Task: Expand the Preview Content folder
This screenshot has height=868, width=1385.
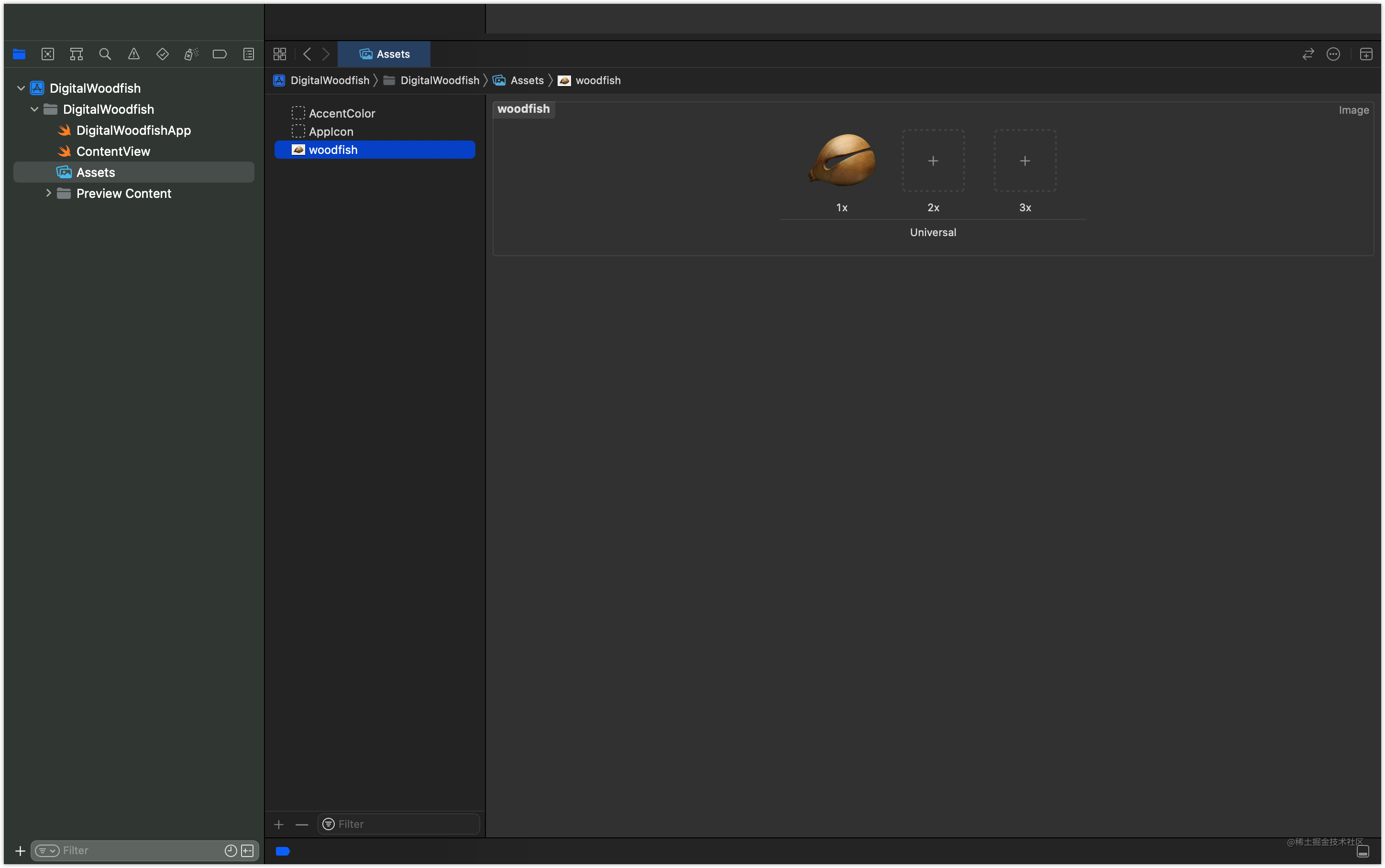Action: [48, 194]
